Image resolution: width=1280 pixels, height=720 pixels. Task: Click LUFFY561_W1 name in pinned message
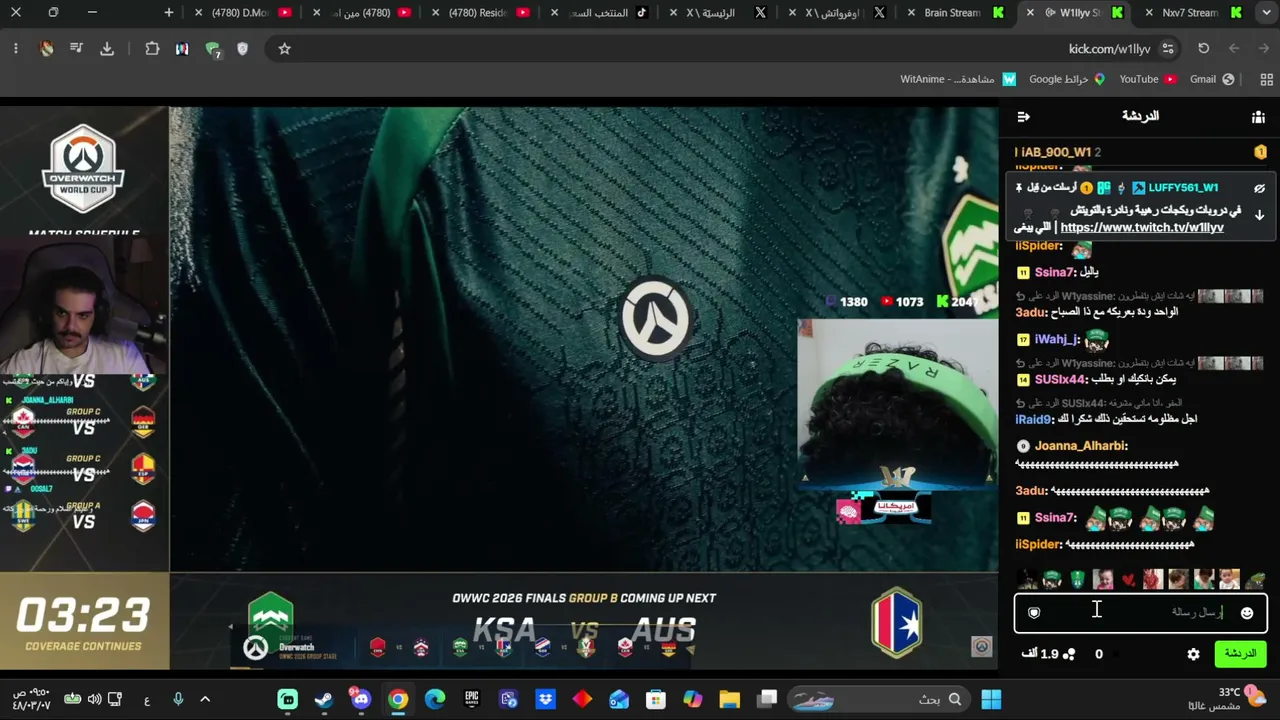pyautogui.click(x=1183, y=188)
